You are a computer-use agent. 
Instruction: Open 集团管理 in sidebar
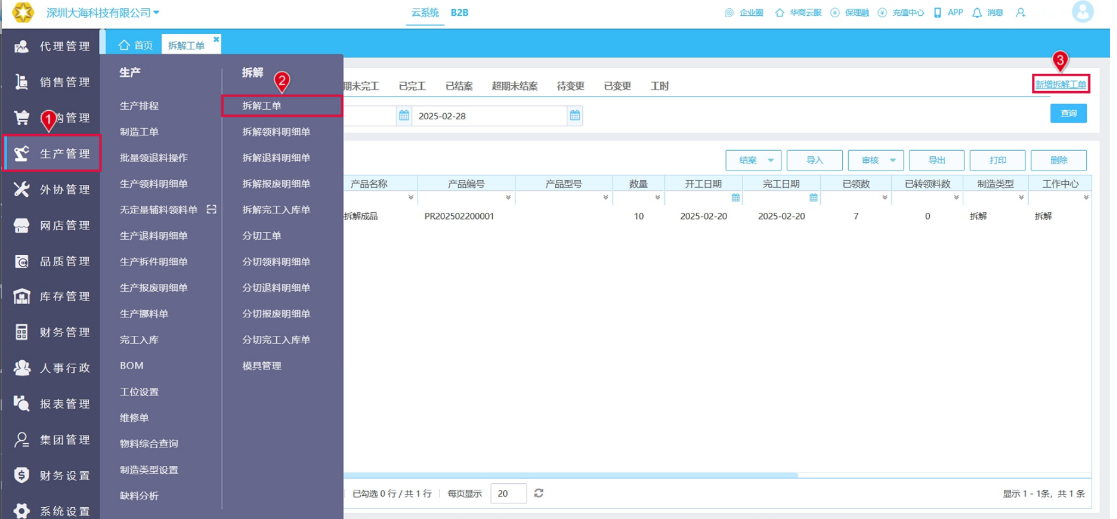click(x=51, y=439)
